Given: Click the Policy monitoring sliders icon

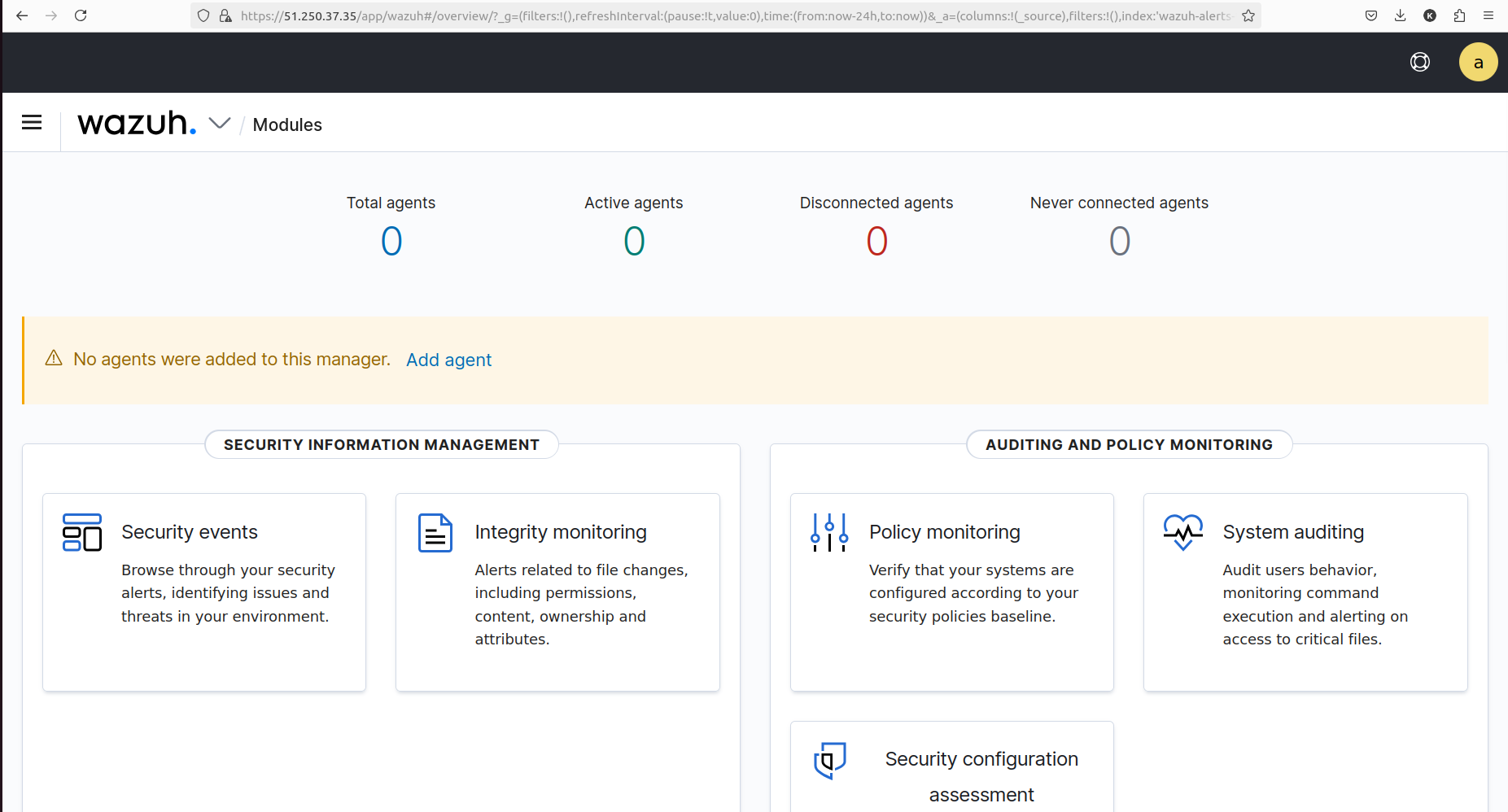Looking at the screenshot, I should pyautogui.click(x=829, y=532).
